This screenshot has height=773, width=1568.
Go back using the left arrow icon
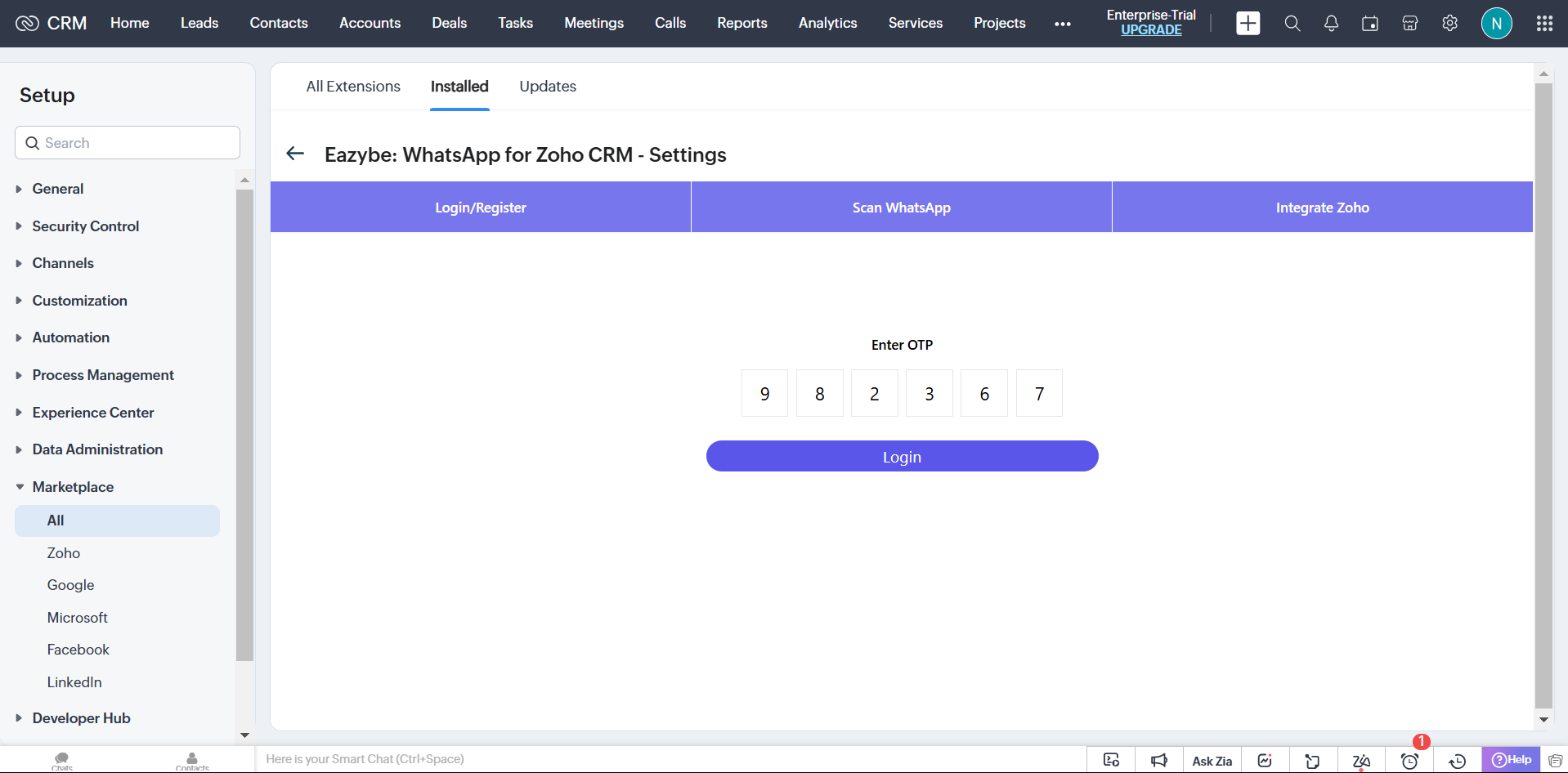point(295,154)
